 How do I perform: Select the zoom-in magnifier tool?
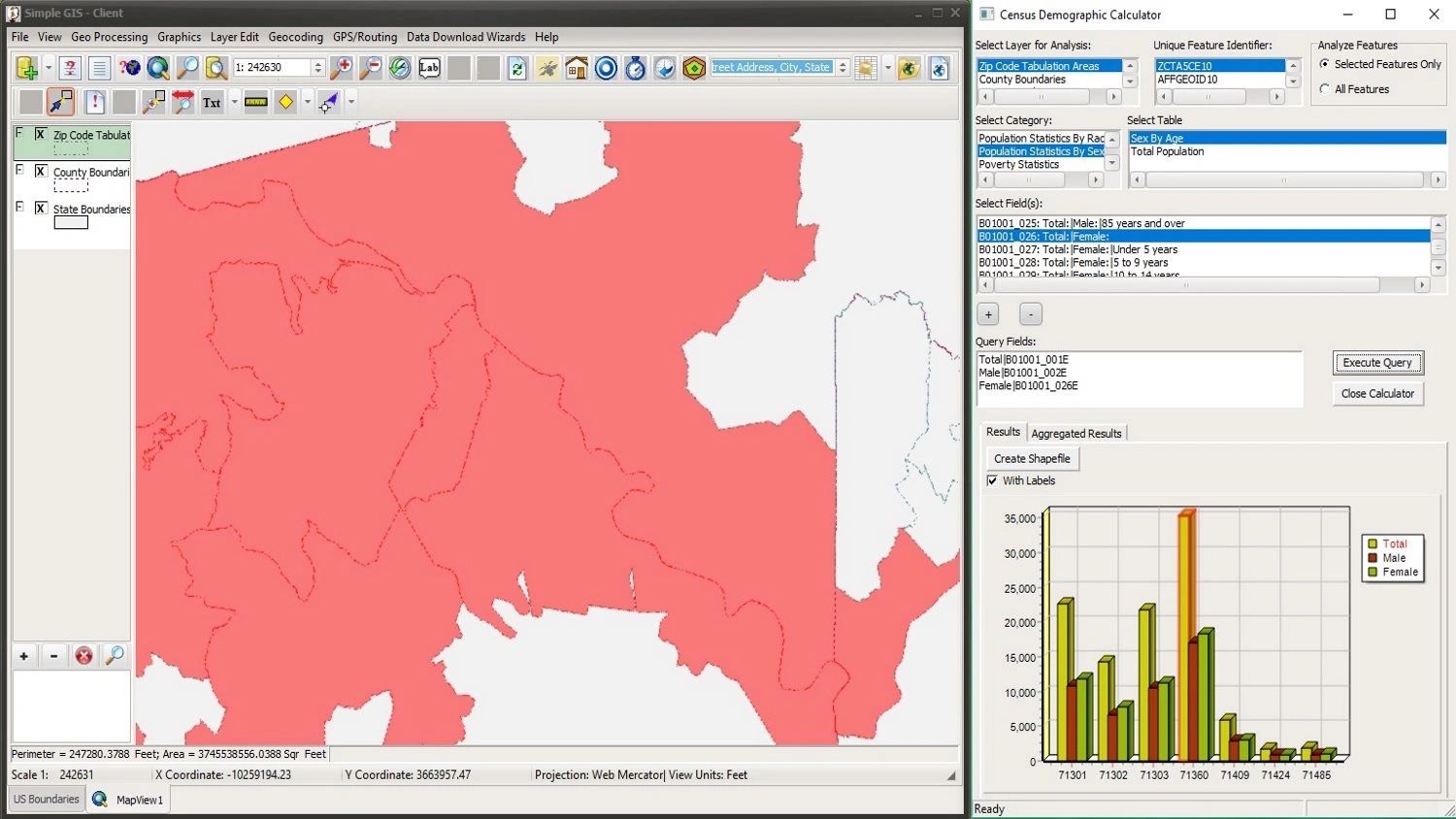tap(341, 68)
